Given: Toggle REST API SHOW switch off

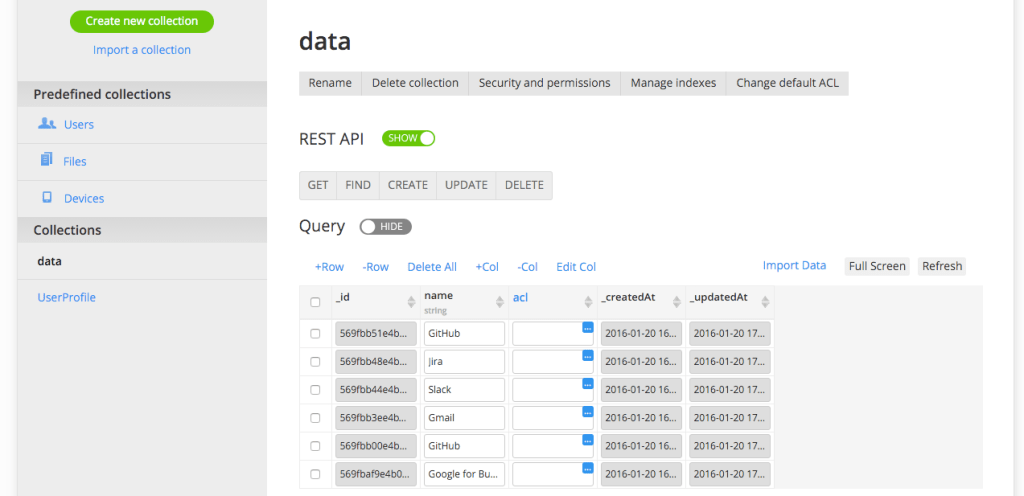Looking at the screenshot, I should [409, 138].
